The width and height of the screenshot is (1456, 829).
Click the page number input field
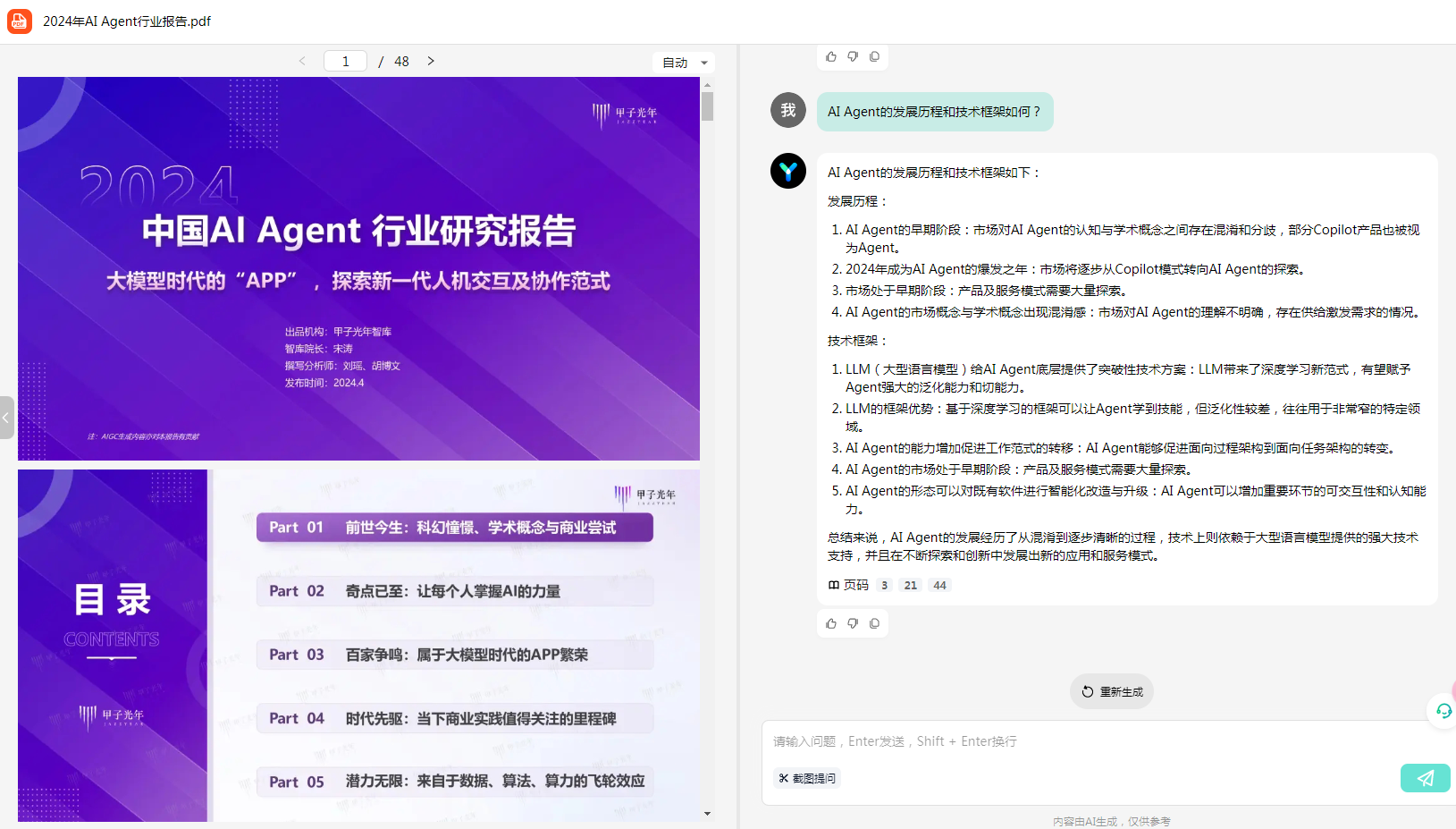coord(346,61)
